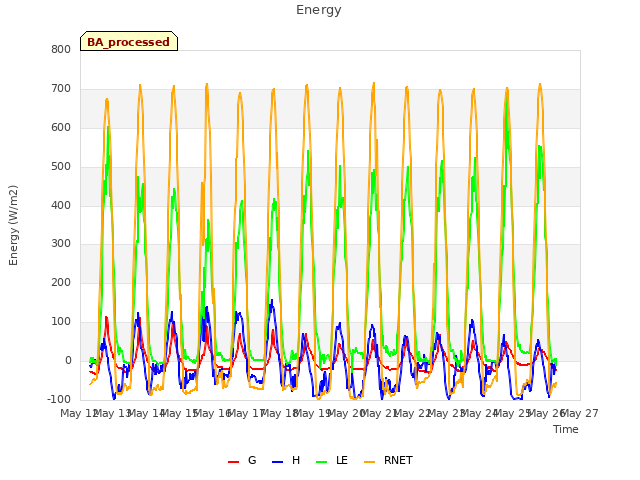
Task: Click the May 27 x-axis label
Action: [580, 413]
